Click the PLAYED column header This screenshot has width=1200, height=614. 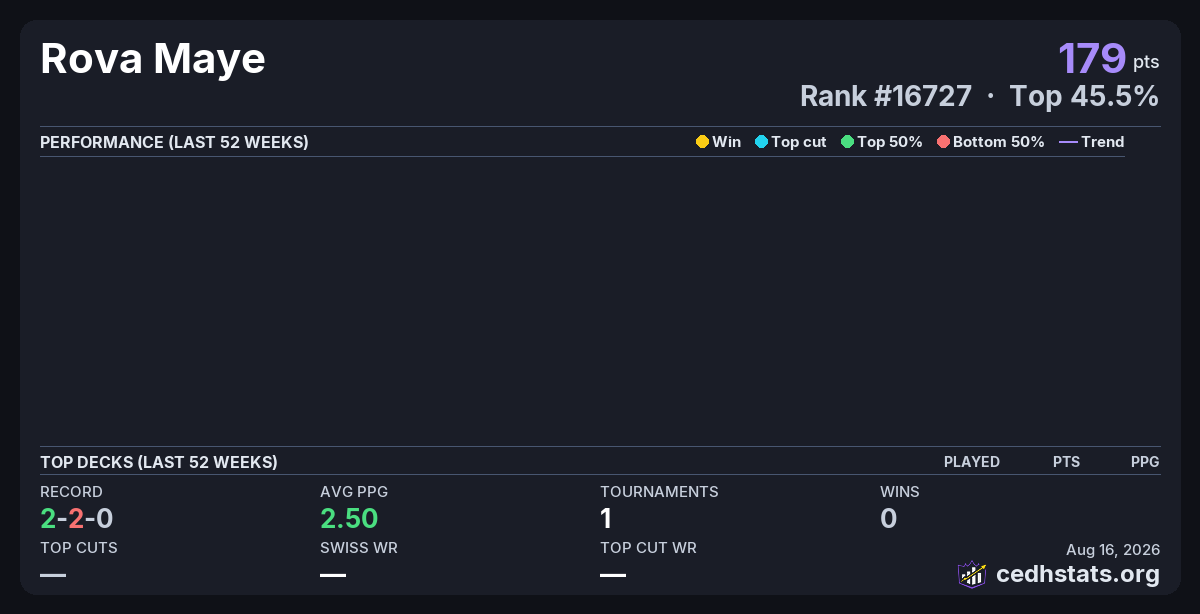[x=972, y=462]
